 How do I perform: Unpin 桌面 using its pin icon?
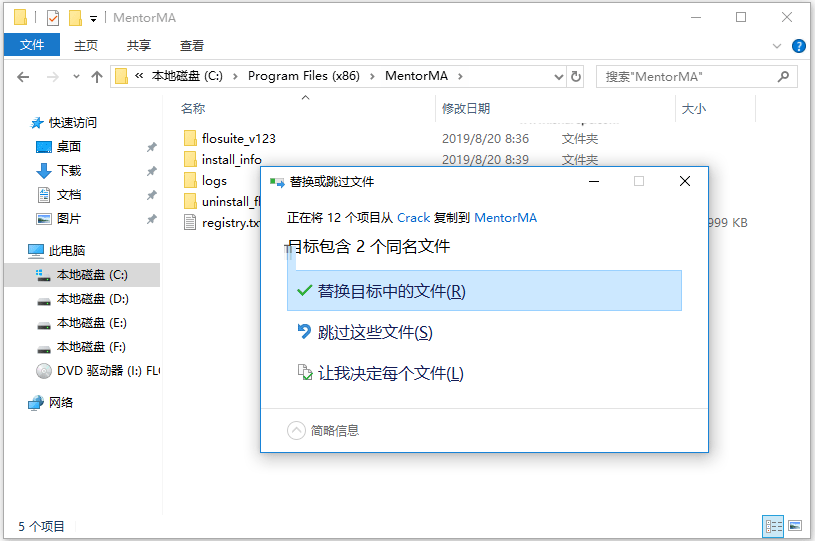151,147
